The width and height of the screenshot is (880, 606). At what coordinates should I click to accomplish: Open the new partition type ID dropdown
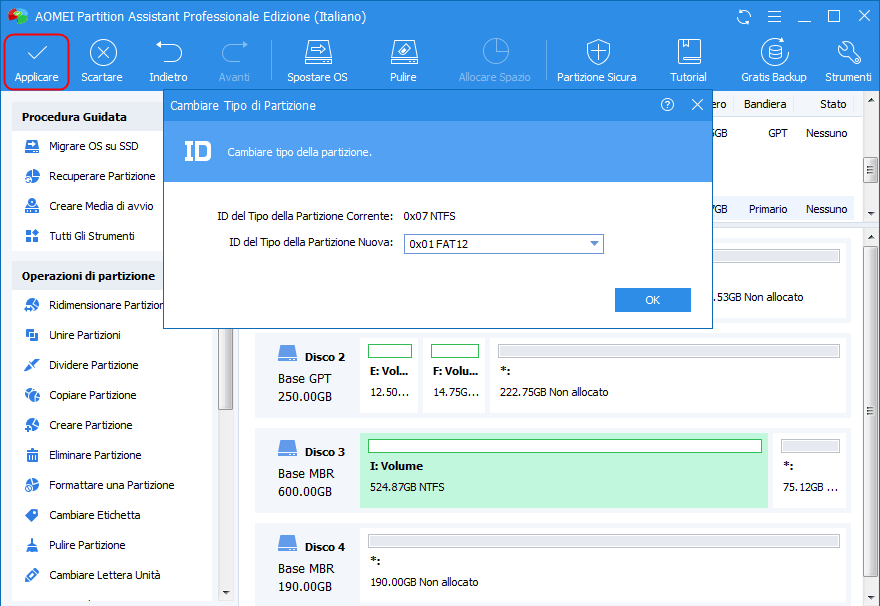pyautogui.click(x=503, y=244)
